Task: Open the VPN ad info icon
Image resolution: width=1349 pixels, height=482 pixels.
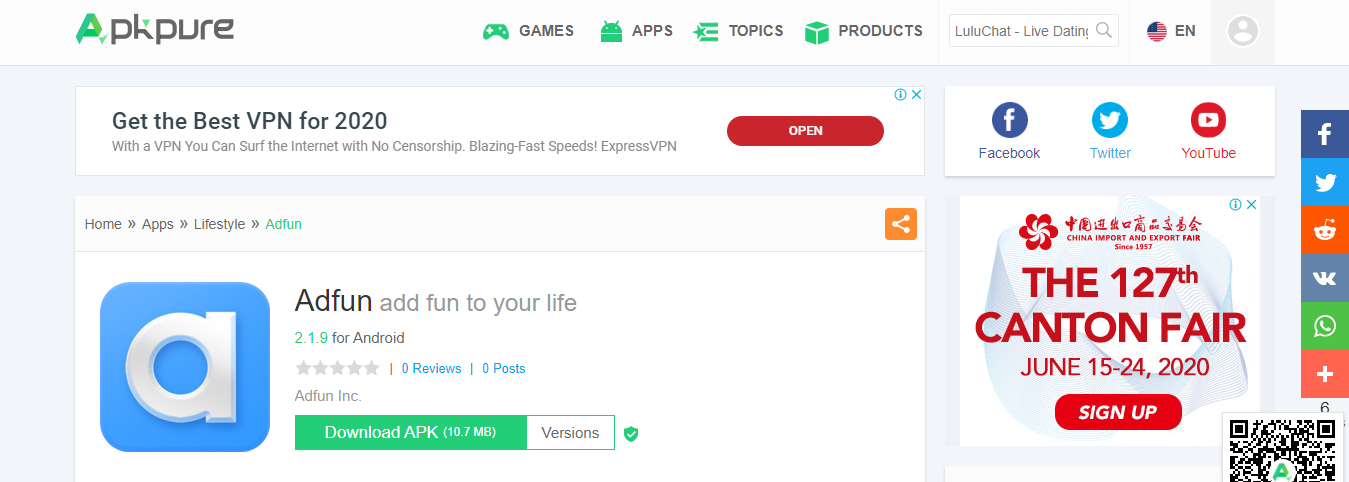Action: click(900, 95)
